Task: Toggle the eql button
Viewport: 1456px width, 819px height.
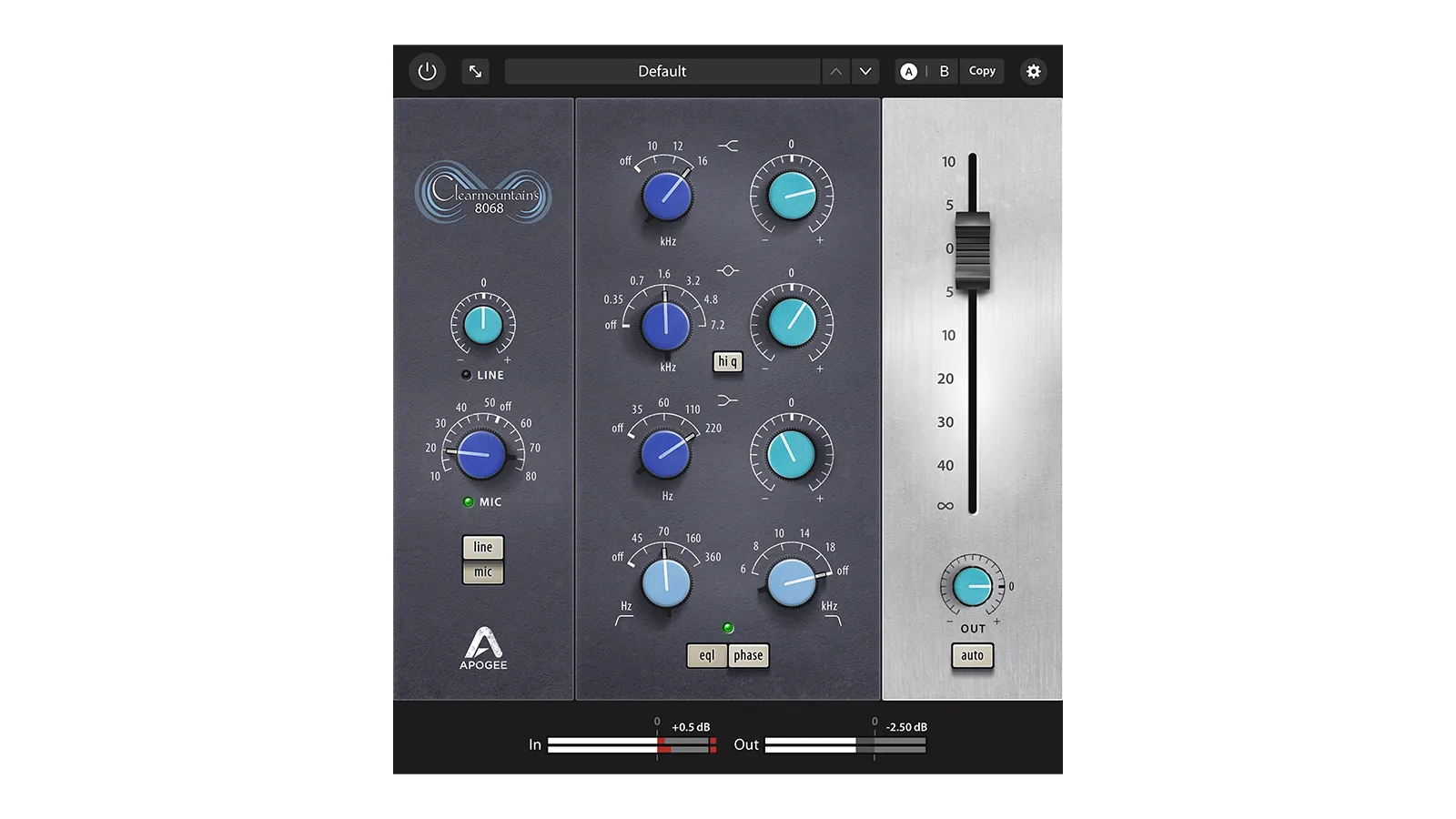Action: [x=707, y=655]
